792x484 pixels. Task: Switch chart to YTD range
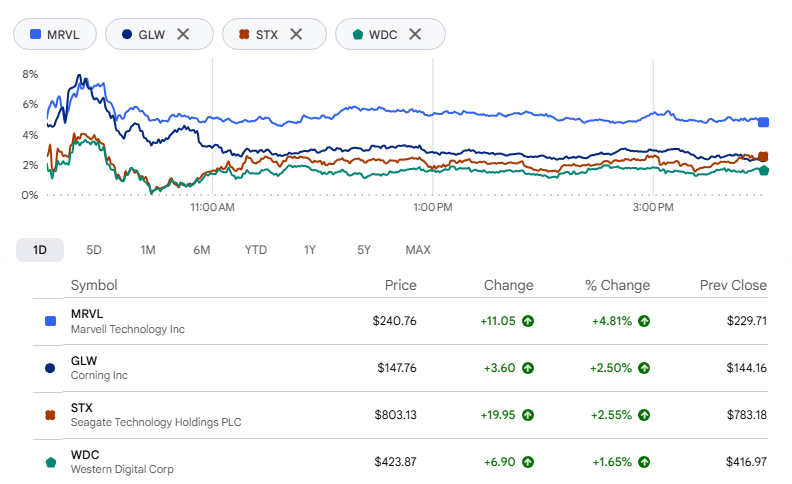point(256,250)
